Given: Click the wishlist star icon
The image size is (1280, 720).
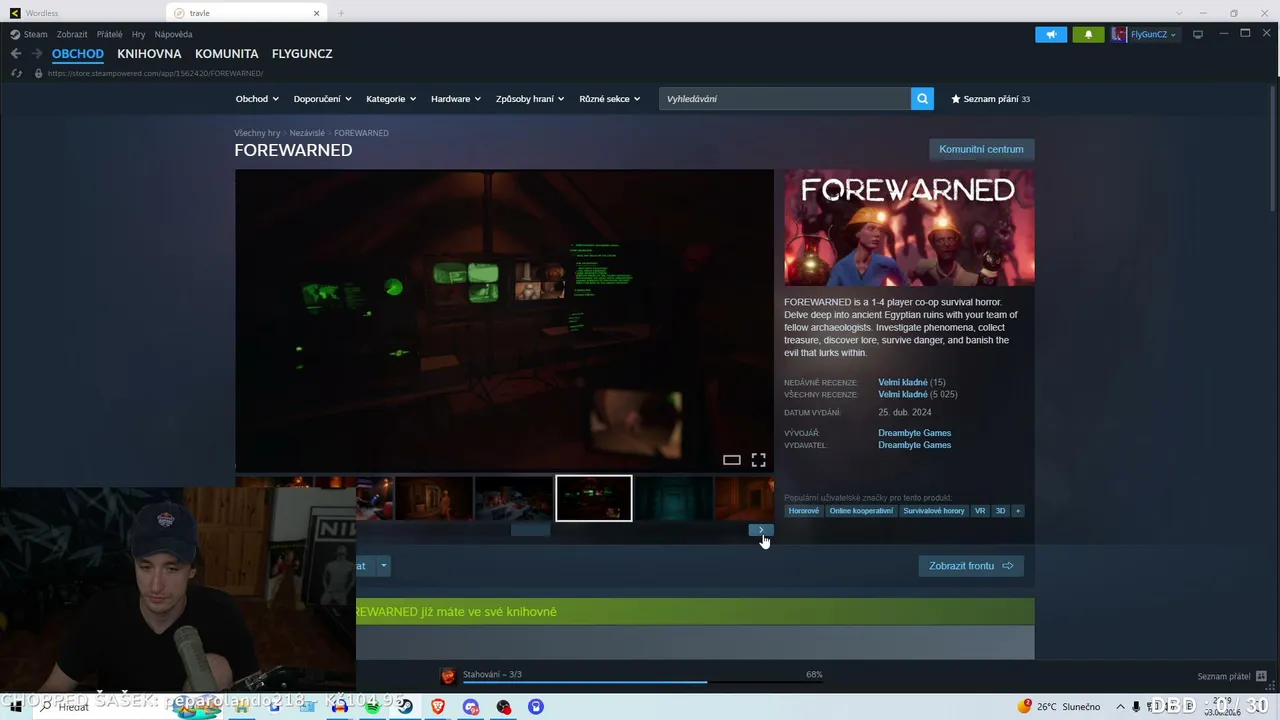Looking at the screenshot, I should (x=956, y=99).
